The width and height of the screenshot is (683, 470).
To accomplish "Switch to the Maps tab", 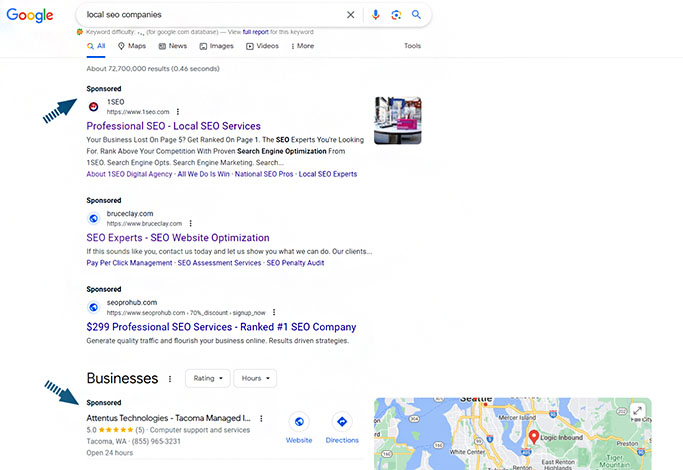I will [x=132, y=46].
